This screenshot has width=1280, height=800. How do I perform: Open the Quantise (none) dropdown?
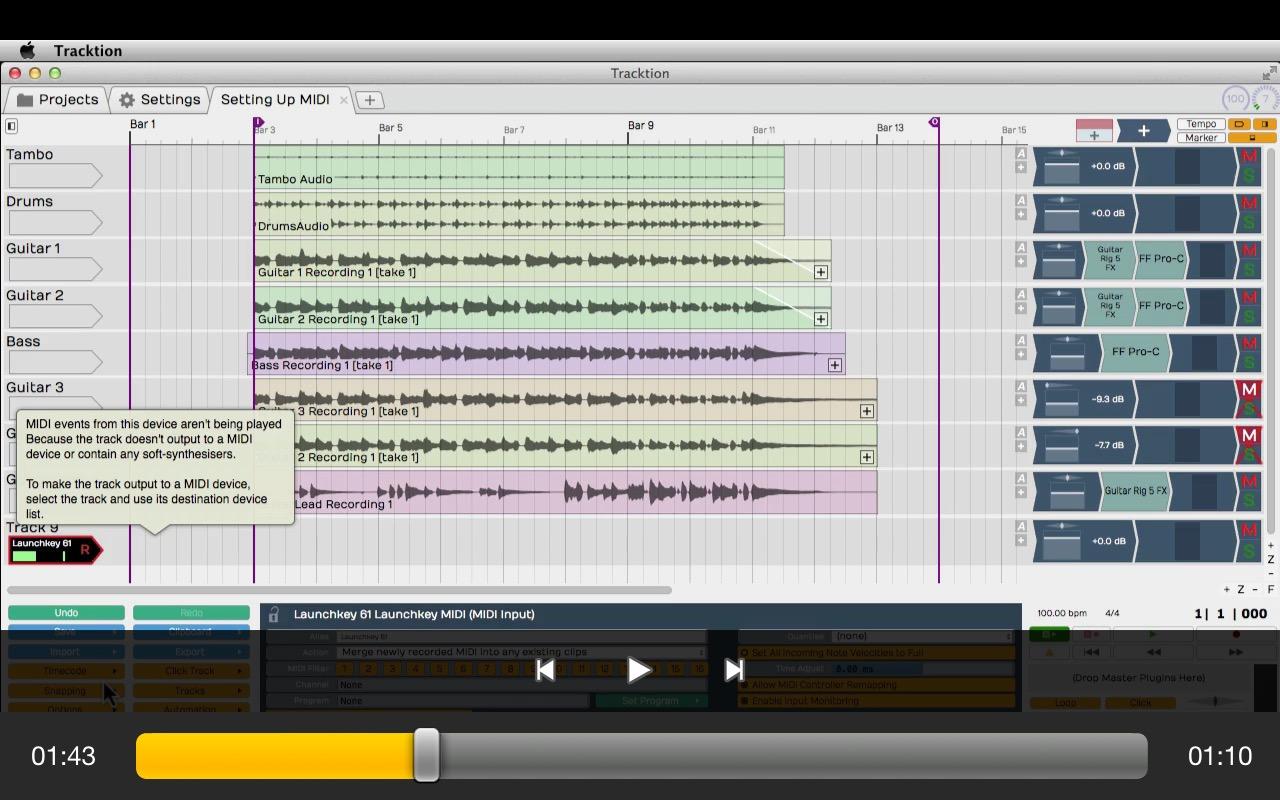[923, 636]
